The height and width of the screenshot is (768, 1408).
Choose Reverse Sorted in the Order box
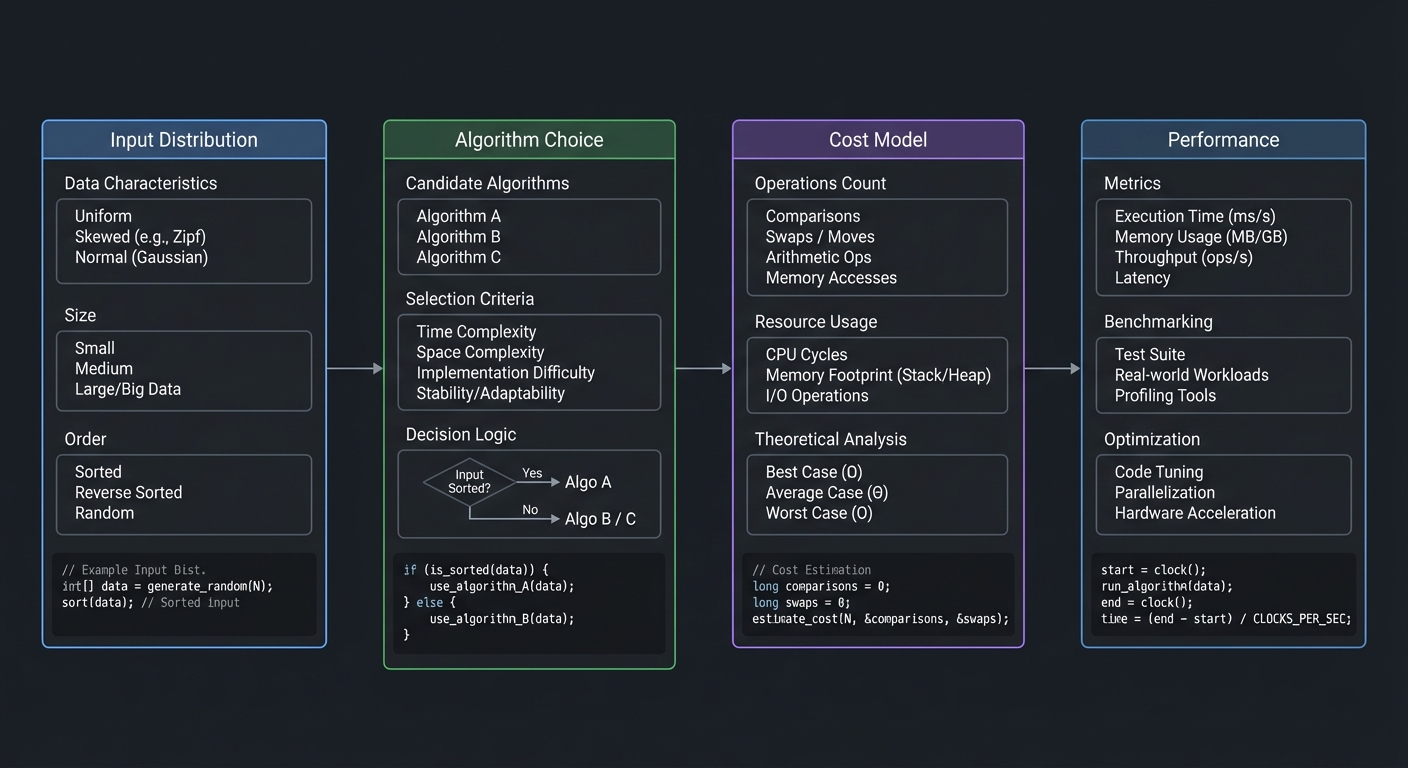point(128,492)
